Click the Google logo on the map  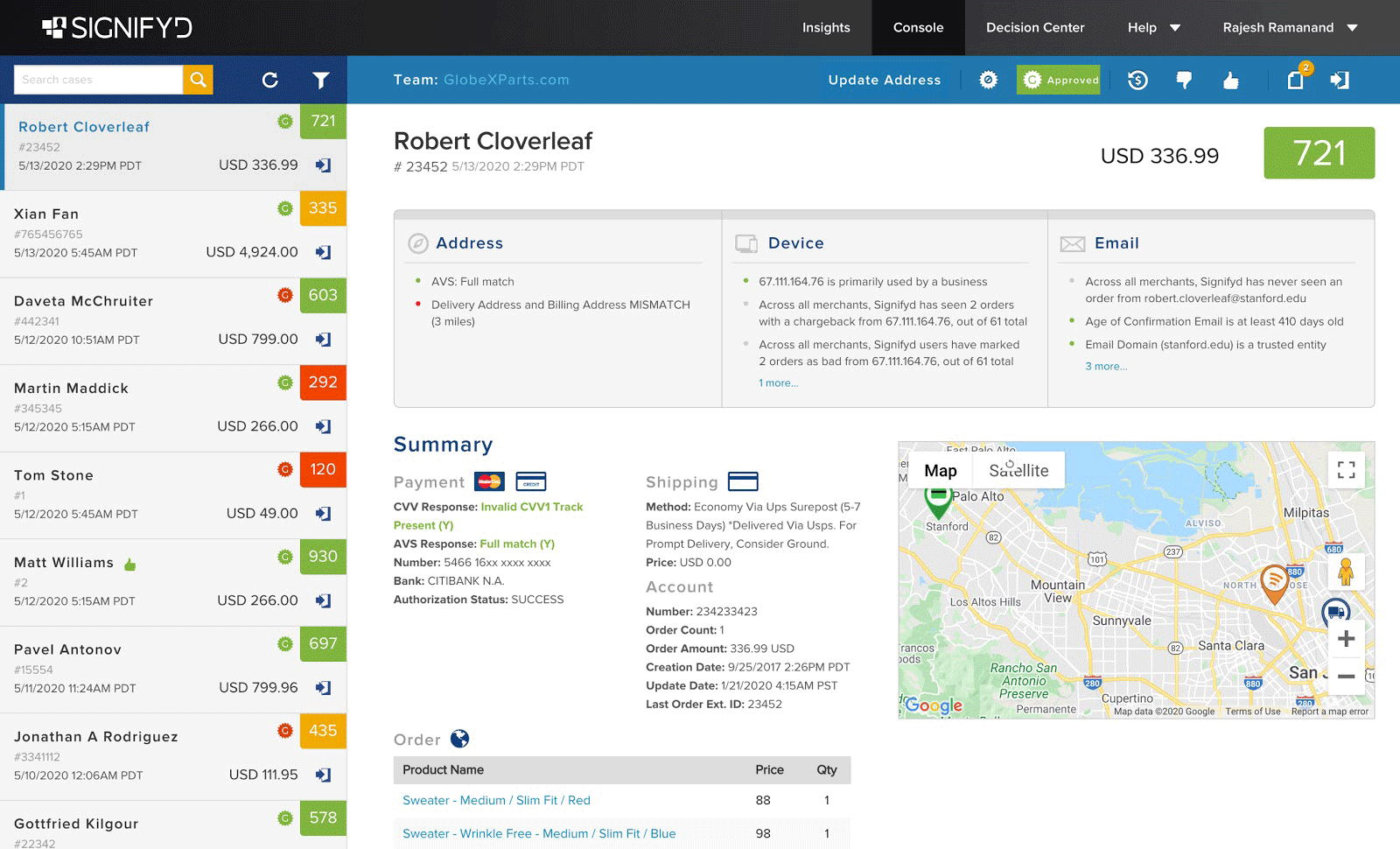click(x=934, y=705)
